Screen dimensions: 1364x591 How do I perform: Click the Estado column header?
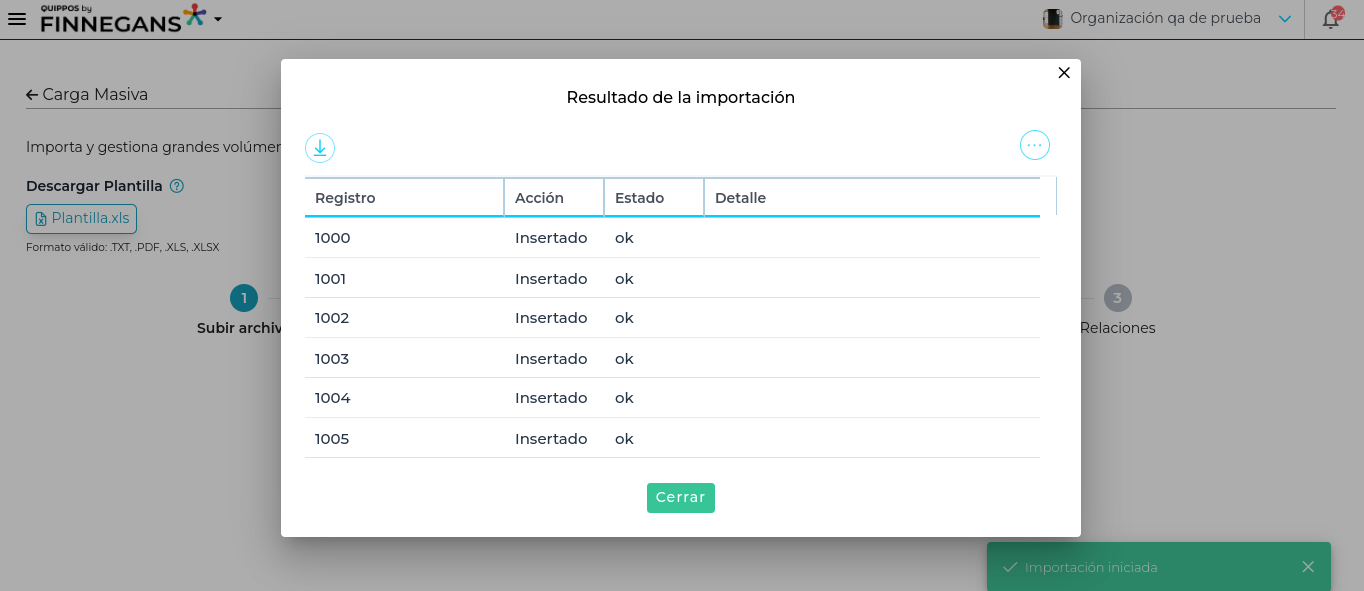click(x=639, y=198)
